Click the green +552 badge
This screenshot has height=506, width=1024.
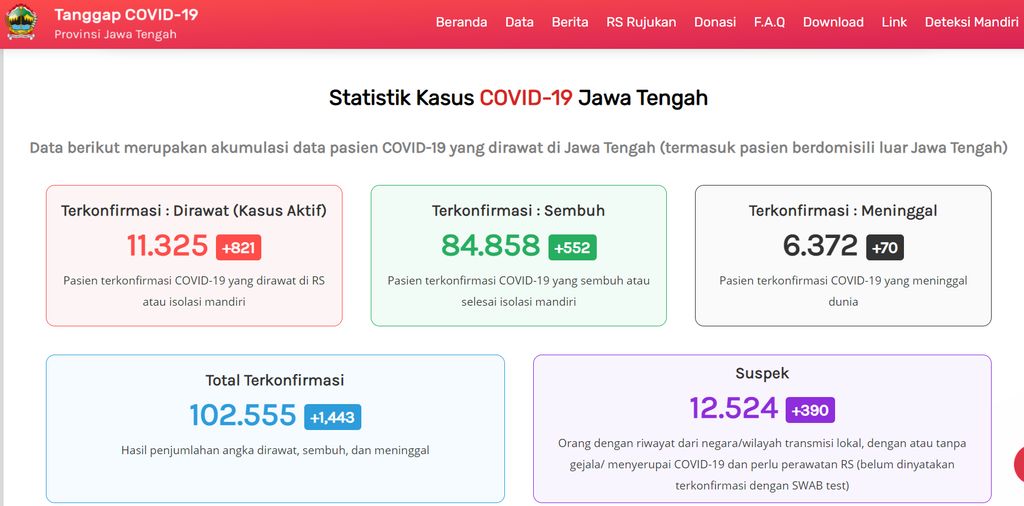572,247
